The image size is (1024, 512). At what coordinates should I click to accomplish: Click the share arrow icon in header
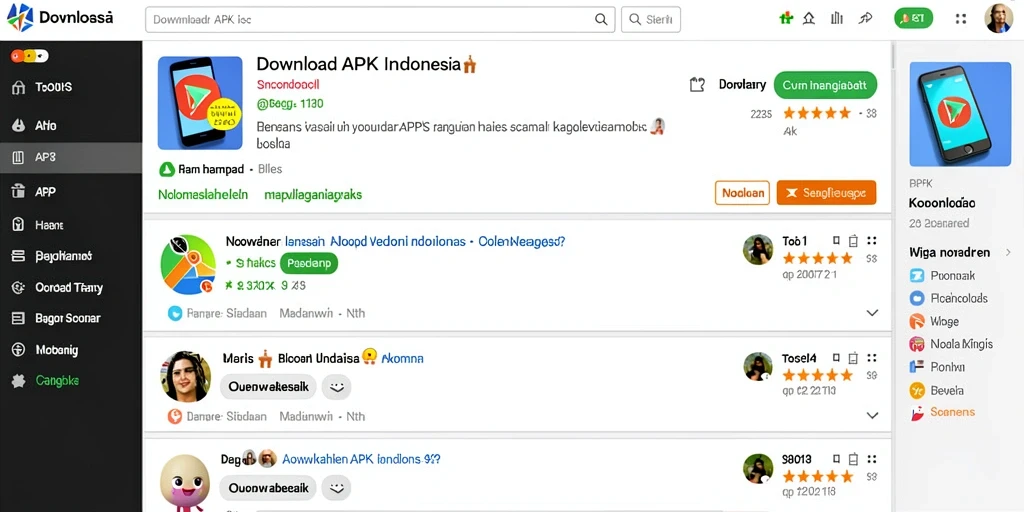tap(866, 19)
